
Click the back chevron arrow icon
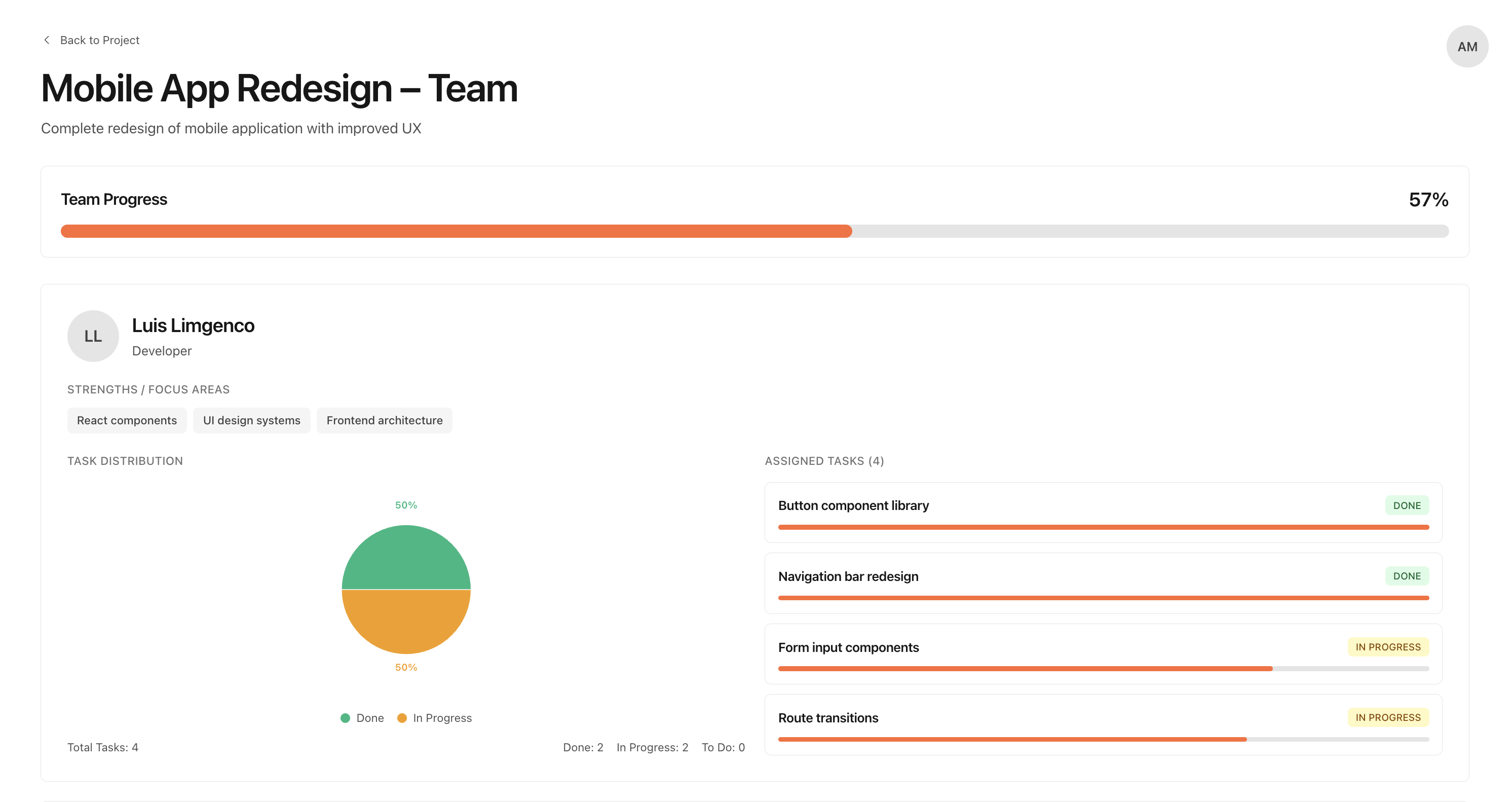pos(47,40)
